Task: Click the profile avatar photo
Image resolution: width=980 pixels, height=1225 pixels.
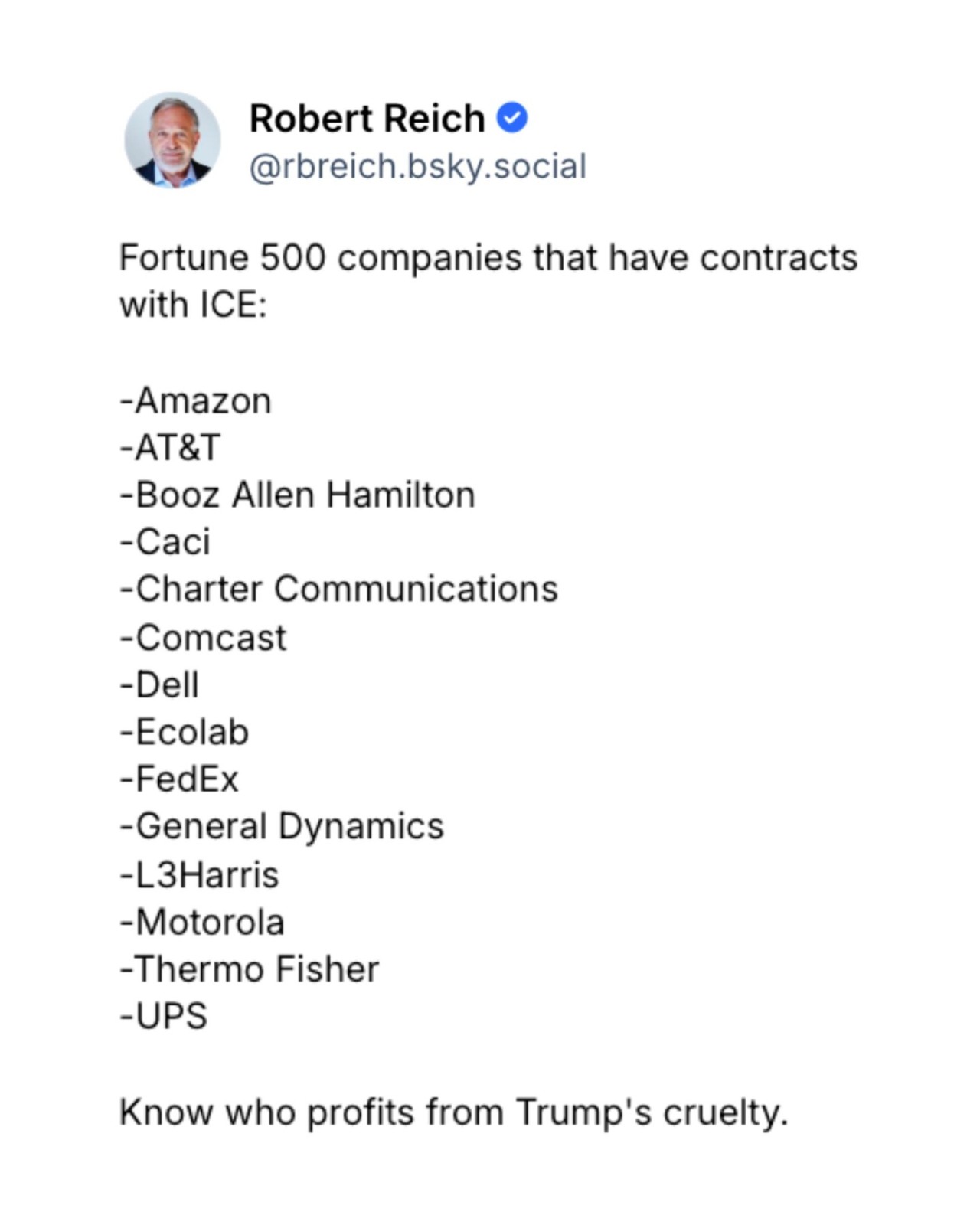Action: pyautogui.click(x=172, y=140)
